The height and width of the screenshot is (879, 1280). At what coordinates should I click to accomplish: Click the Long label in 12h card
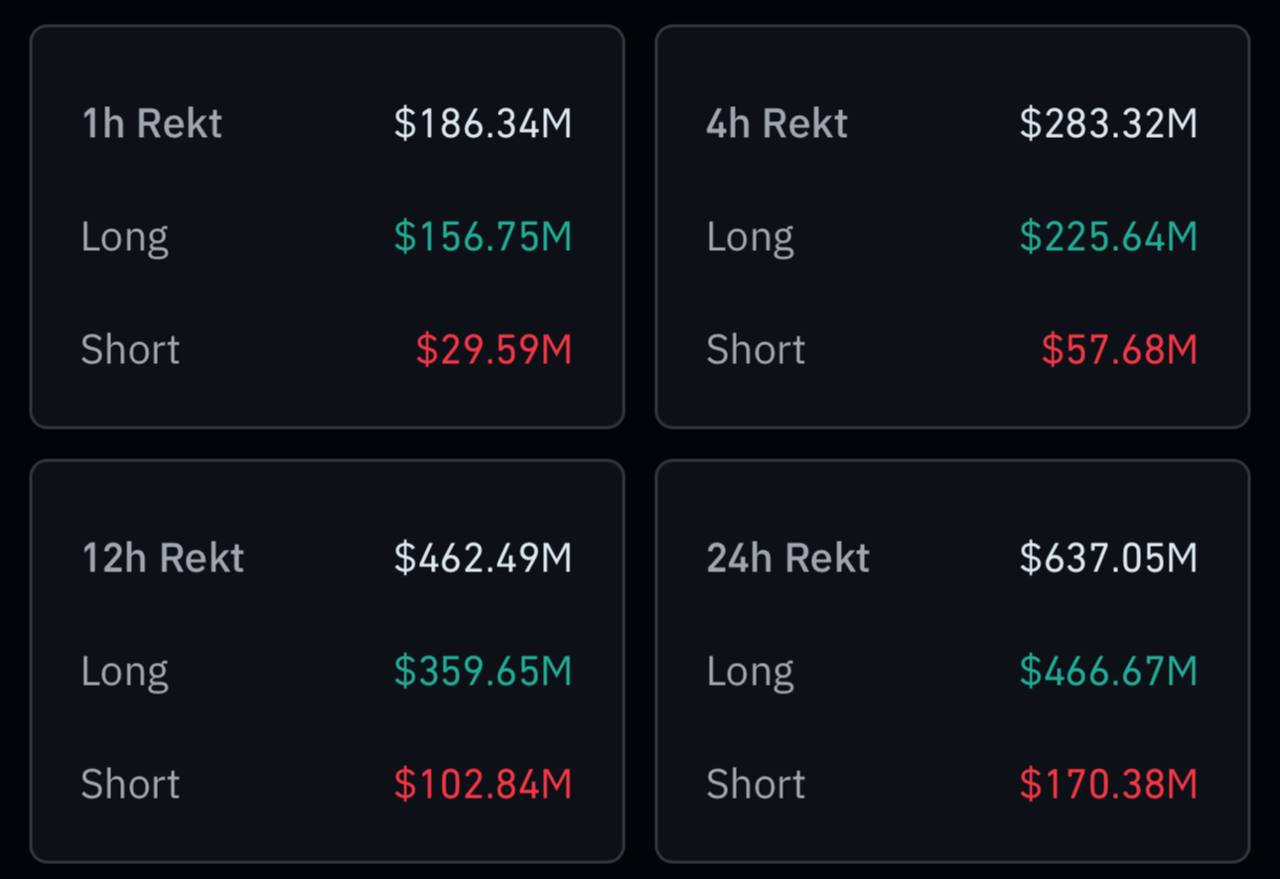tap(124, 671)
